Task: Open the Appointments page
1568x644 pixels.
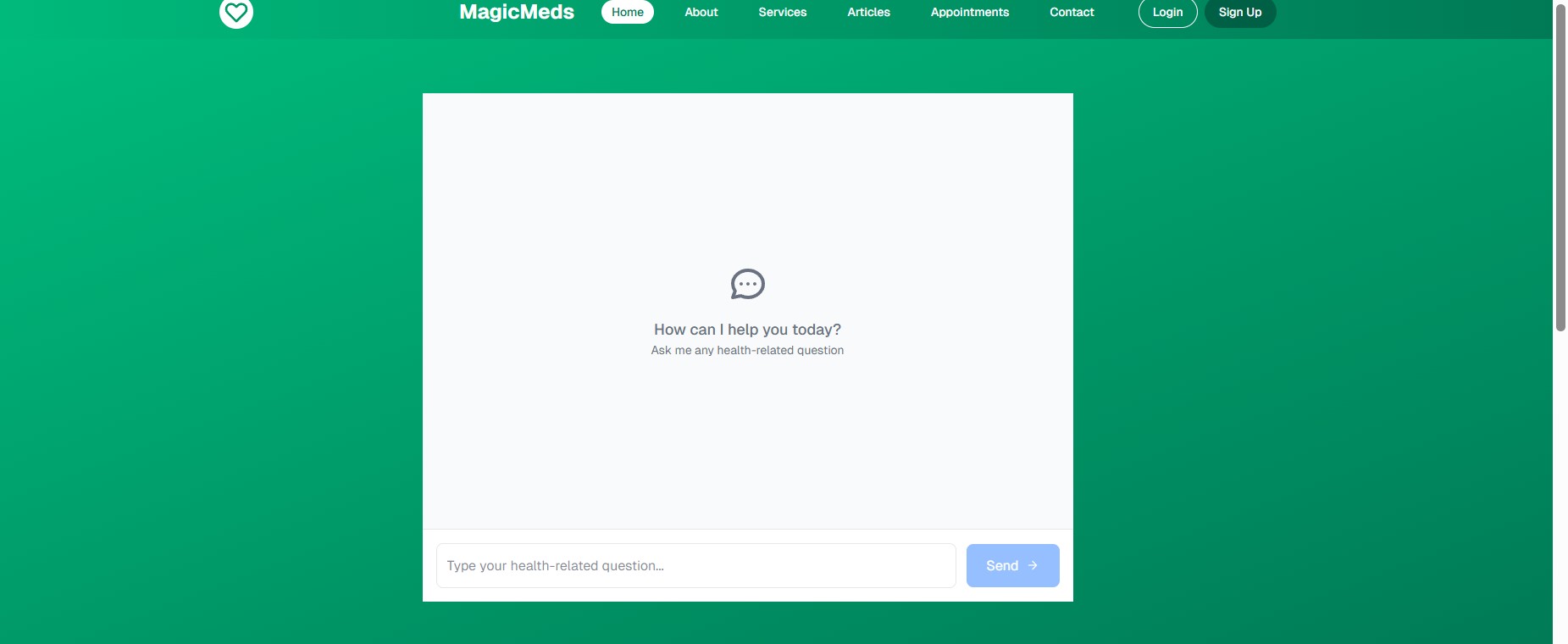Action: coord(970,12)
